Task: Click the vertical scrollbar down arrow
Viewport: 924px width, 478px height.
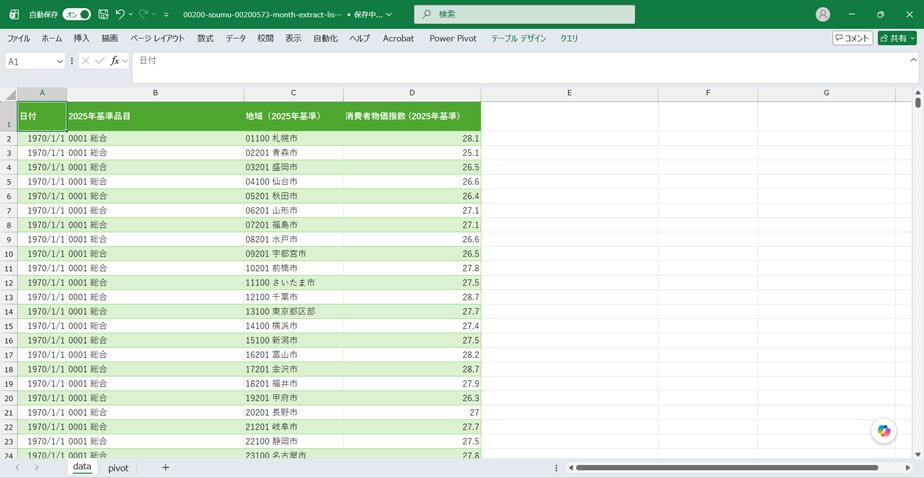Action: pos(918,454)
